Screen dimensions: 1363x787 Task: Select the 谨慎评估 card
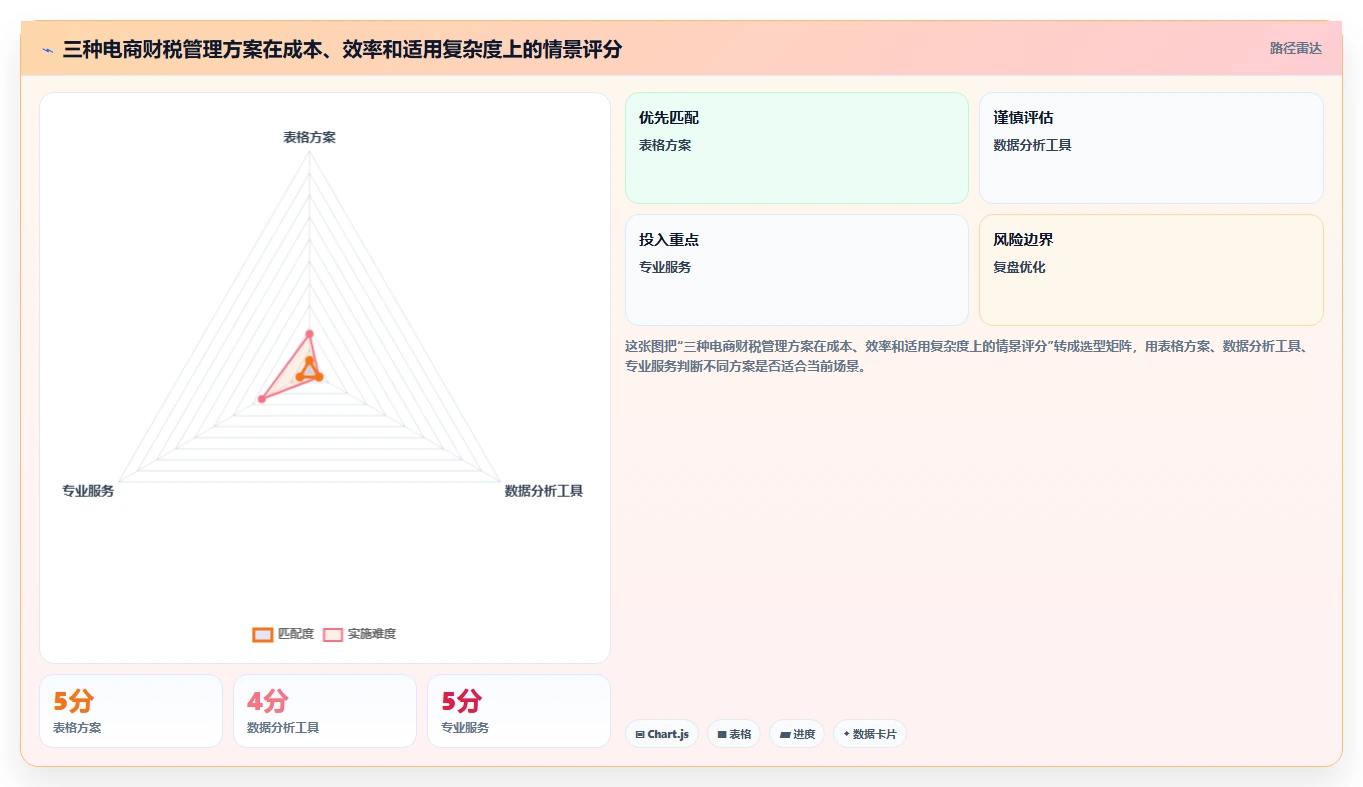pyautogui.click(x=1151, y=148)
